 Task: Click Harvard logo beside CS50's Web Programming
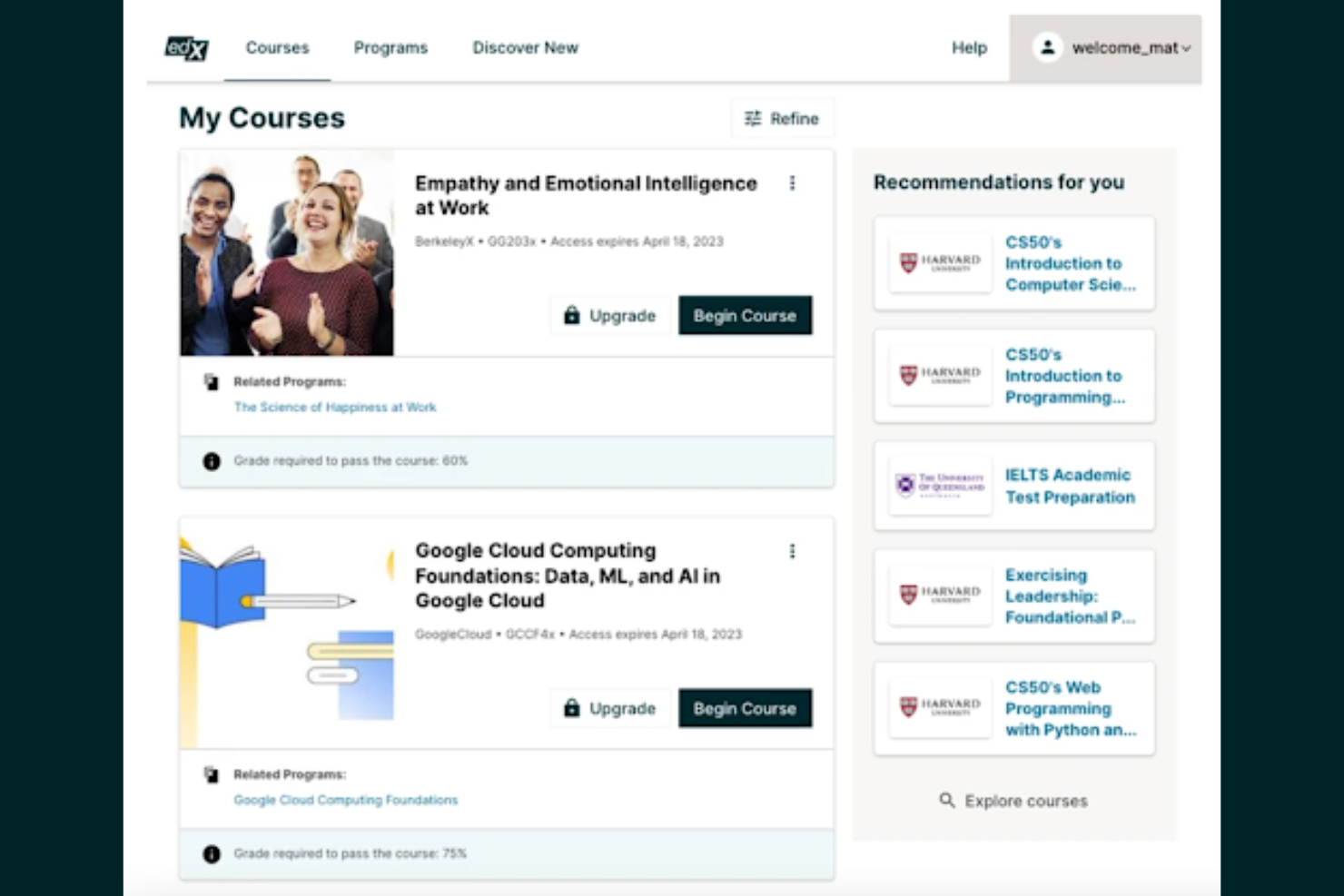point(940,707)
